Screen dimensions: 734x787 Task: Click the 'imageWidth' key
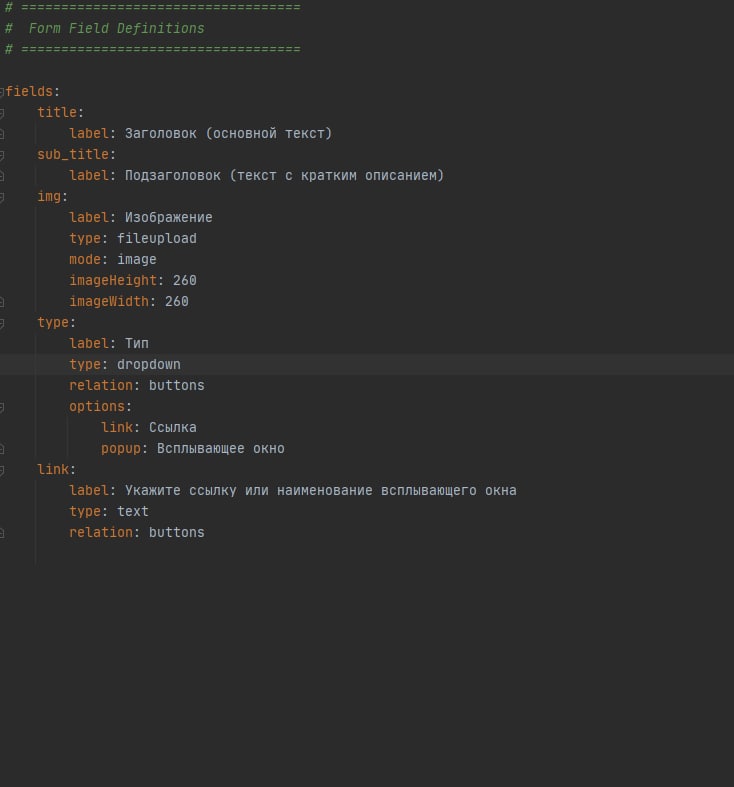pyautogui.click(x=109, y=302)
